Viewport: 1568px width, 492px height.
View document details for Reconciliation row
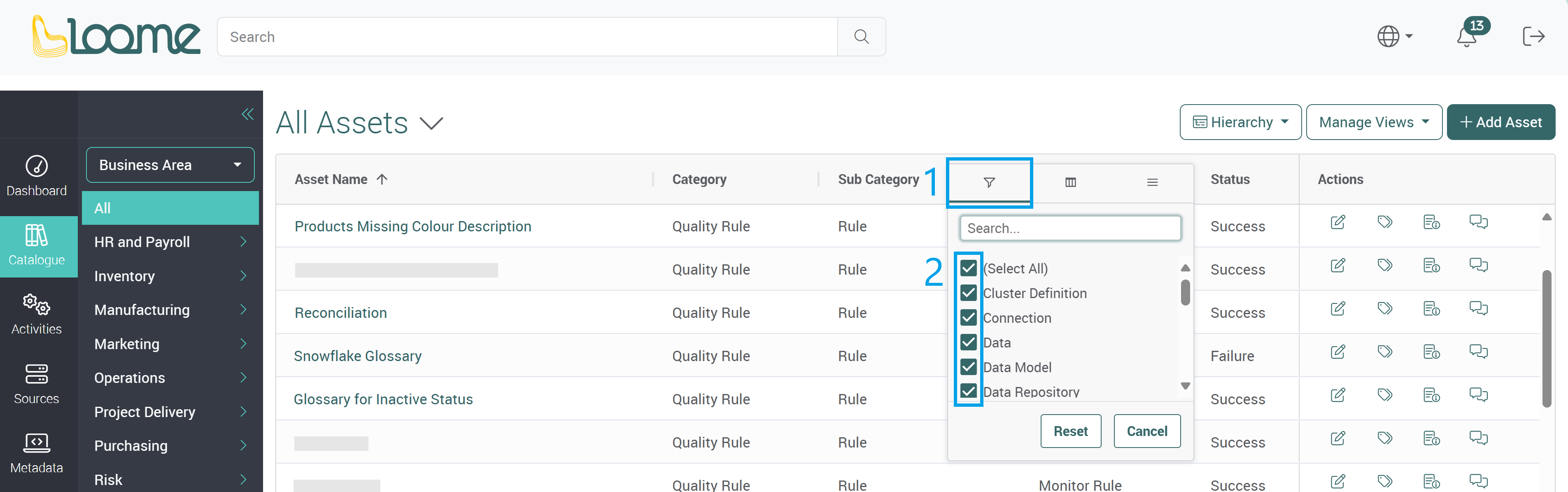pos(1432,309)
